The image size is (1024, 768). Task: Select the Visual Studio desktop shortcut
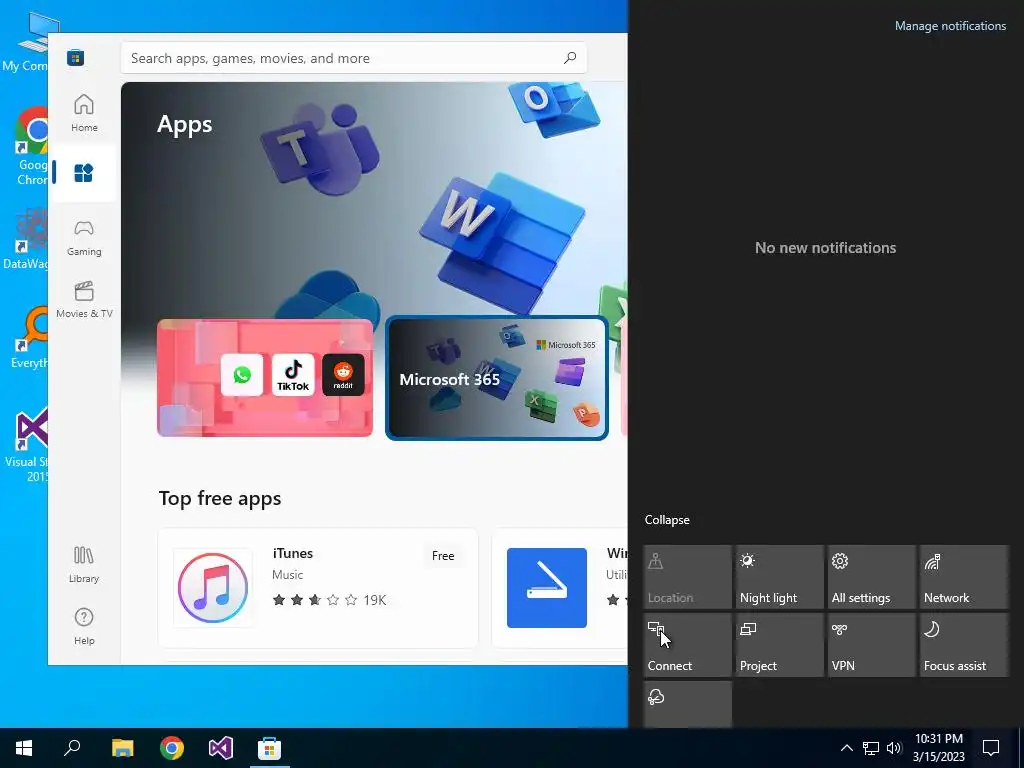pyautogui.click(x=27, y=446)
